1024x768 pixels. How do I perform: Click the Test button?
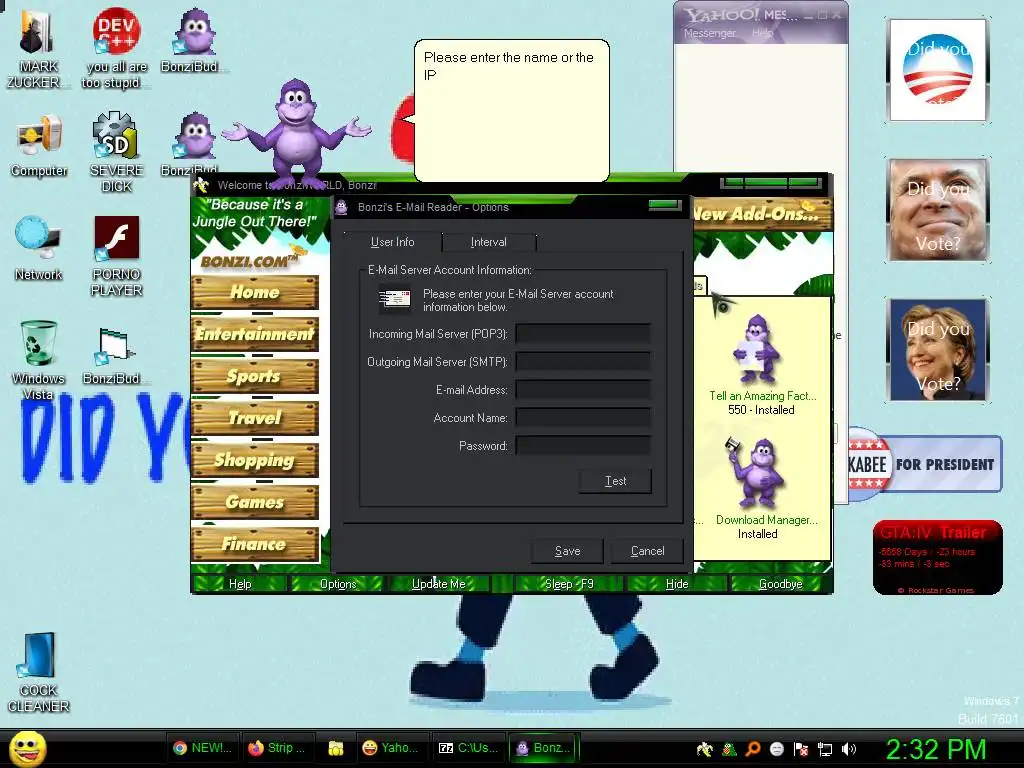[615, 481]
